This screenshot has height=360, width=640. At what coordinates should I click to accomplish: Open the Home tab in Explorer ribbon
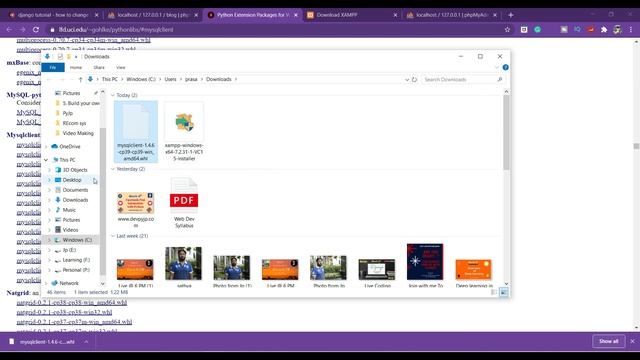76,67
